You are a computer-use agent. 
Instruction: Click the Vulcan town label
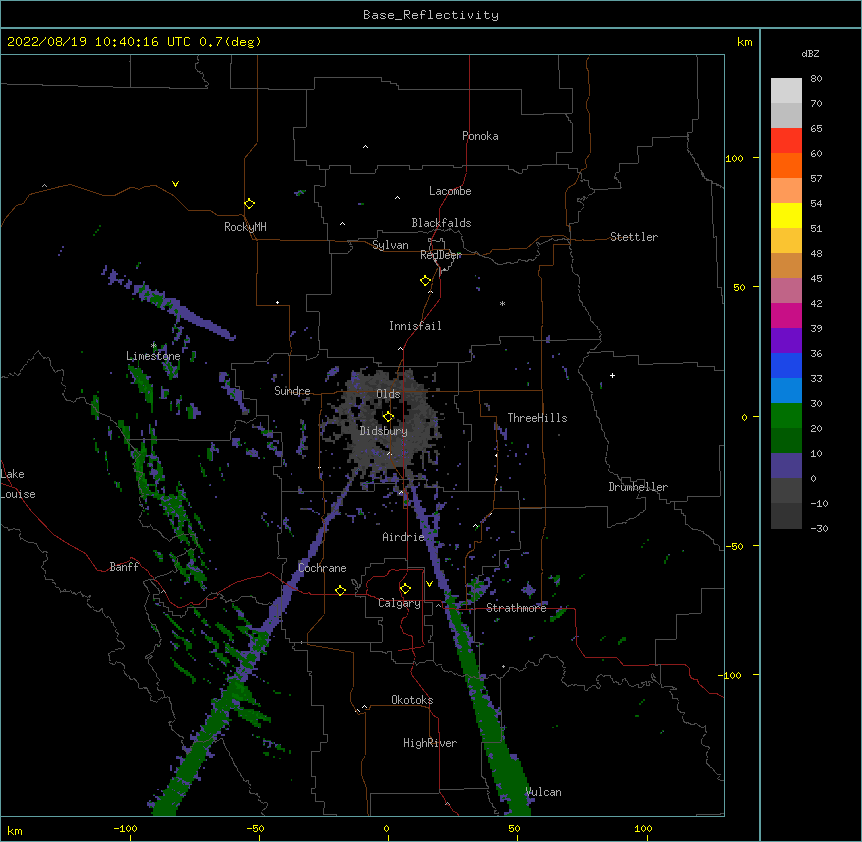pyautogui.click(x=543, y=792)
